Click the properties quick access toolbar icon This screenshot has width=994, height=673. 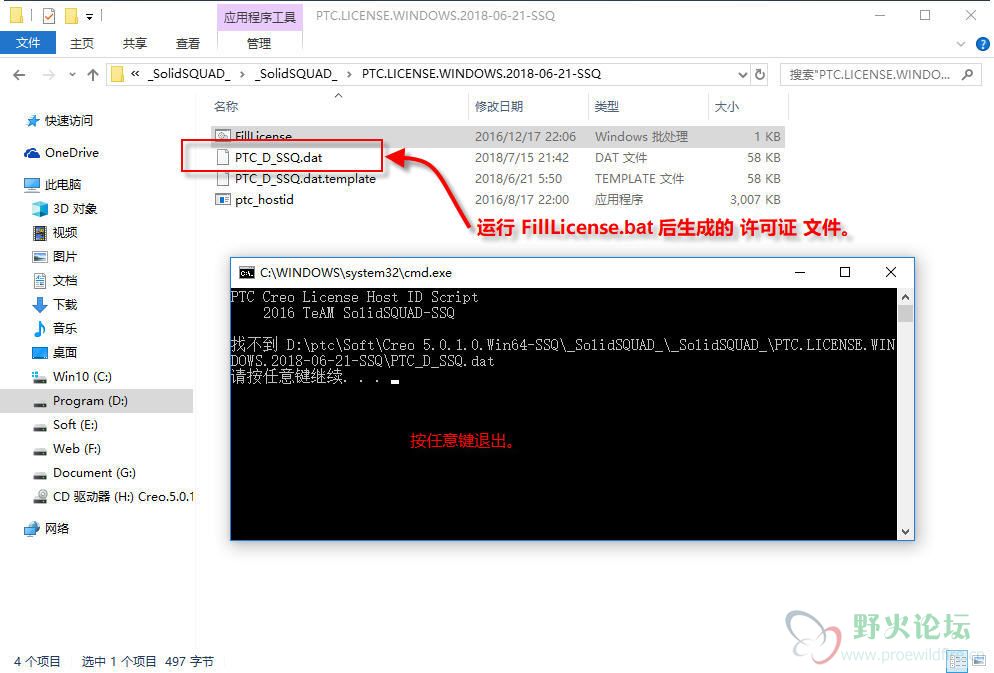click(x=48, y=15)
